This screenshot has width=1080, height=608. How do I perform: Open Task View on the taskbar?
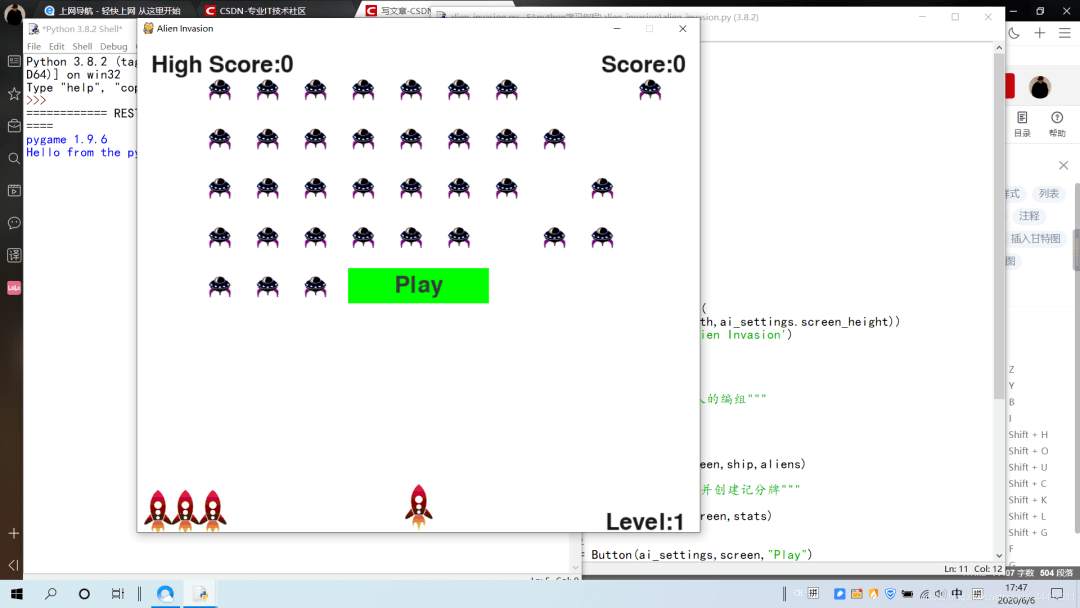pos(118,594)
